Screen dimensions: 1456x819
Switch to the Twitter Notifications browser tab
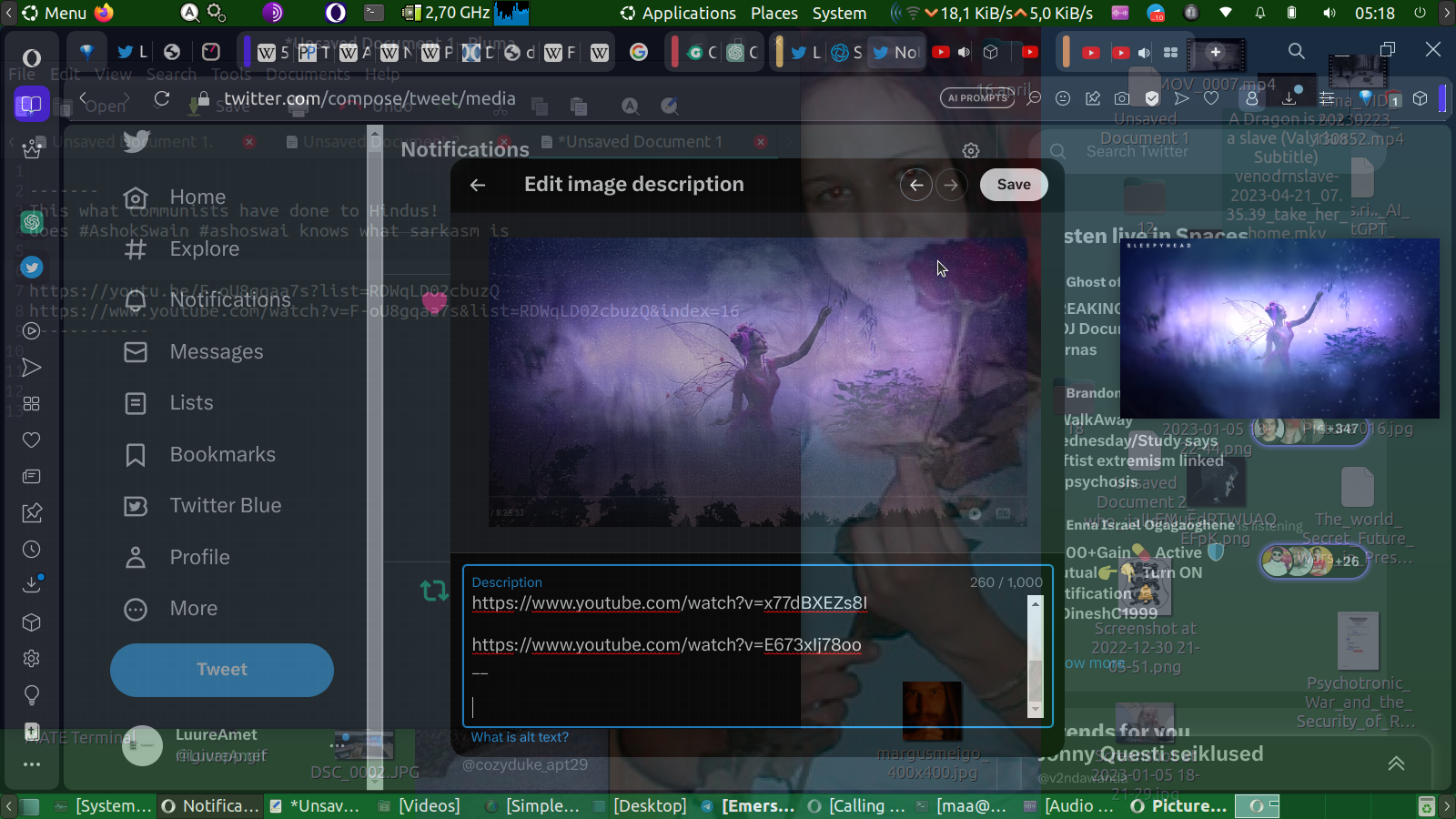click(895, 52)
